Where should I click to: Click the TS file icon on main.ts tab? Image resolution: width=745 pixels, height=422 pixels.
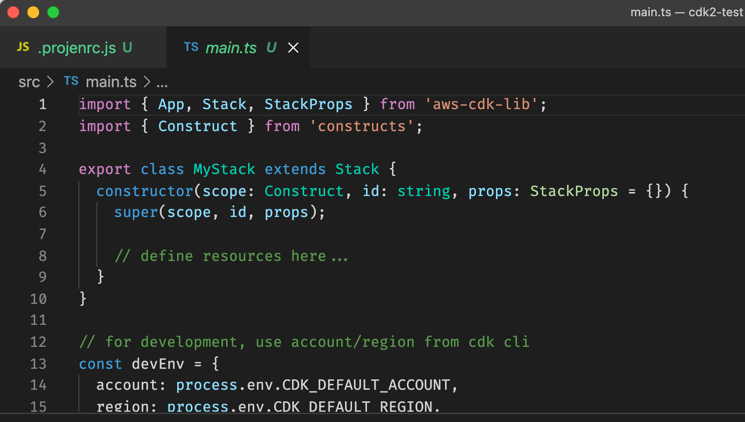click(191, 47)
